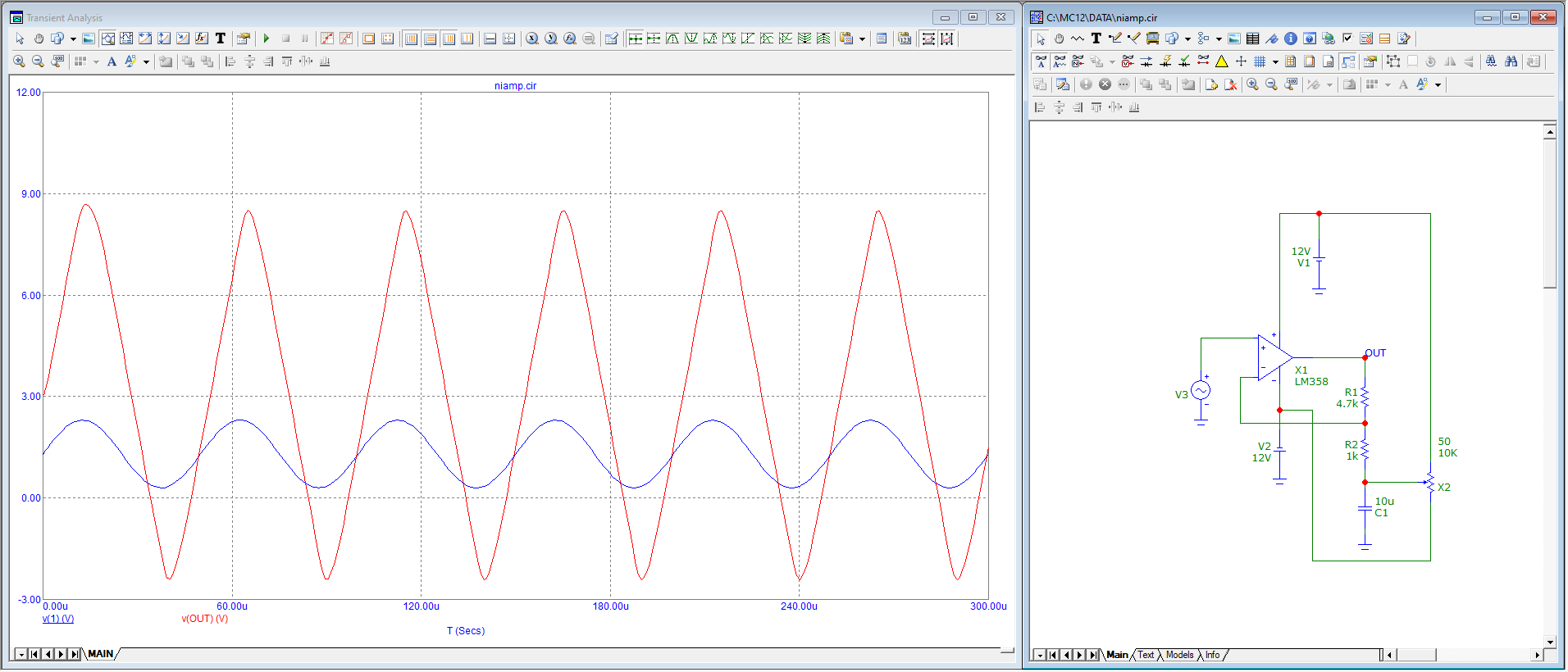1568x672 pixels.
Task: Click the numeric output clipboard 123 icon
Action: point(905,39)
